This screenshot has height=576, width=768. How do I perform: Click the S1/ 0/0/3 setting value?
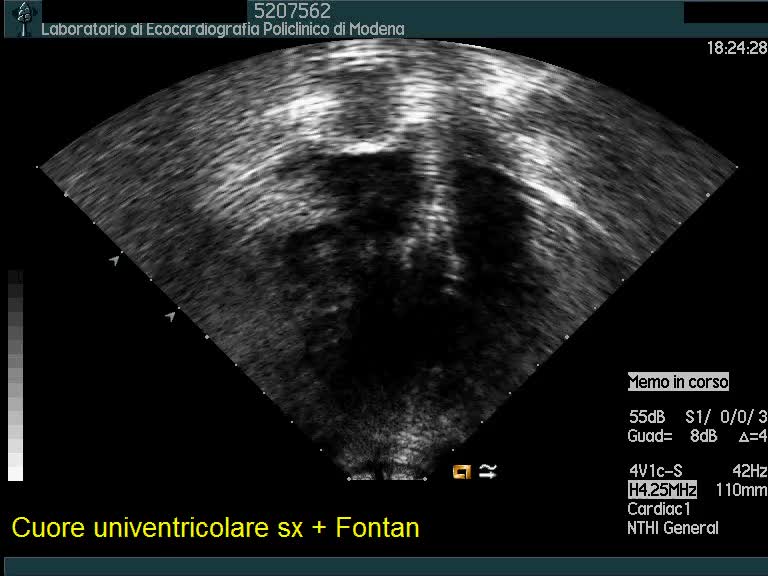(726, 417)
